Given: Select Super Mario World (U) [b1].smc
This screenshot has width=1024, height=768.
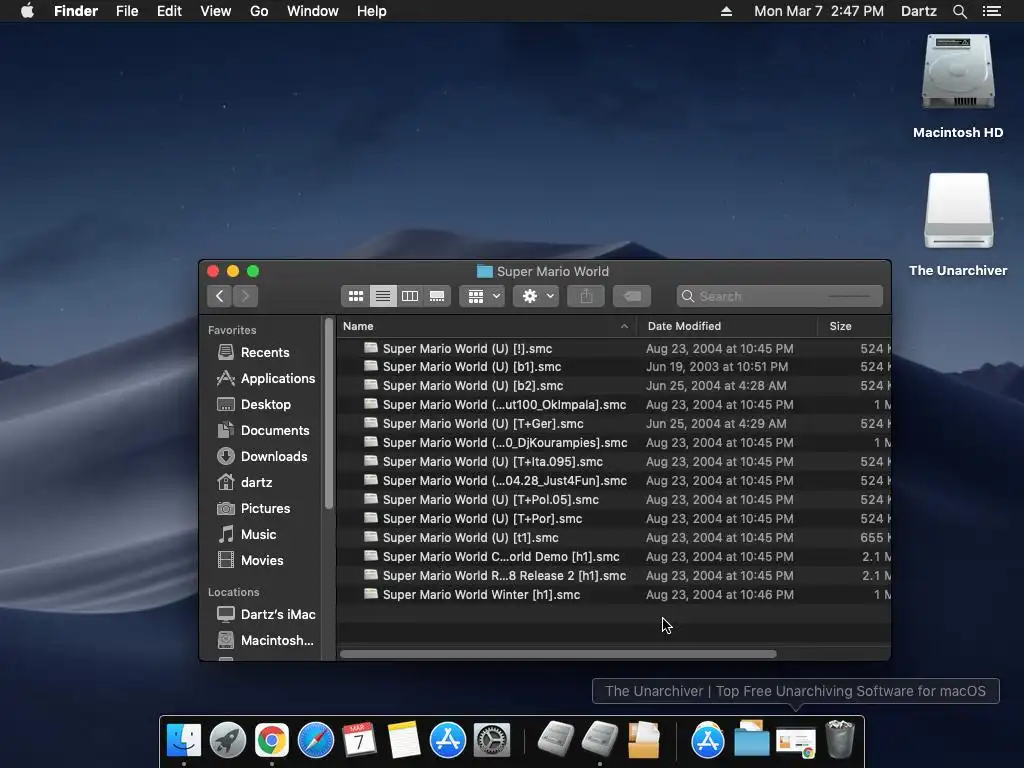Looking at the screenshot, I should [614, 367].
